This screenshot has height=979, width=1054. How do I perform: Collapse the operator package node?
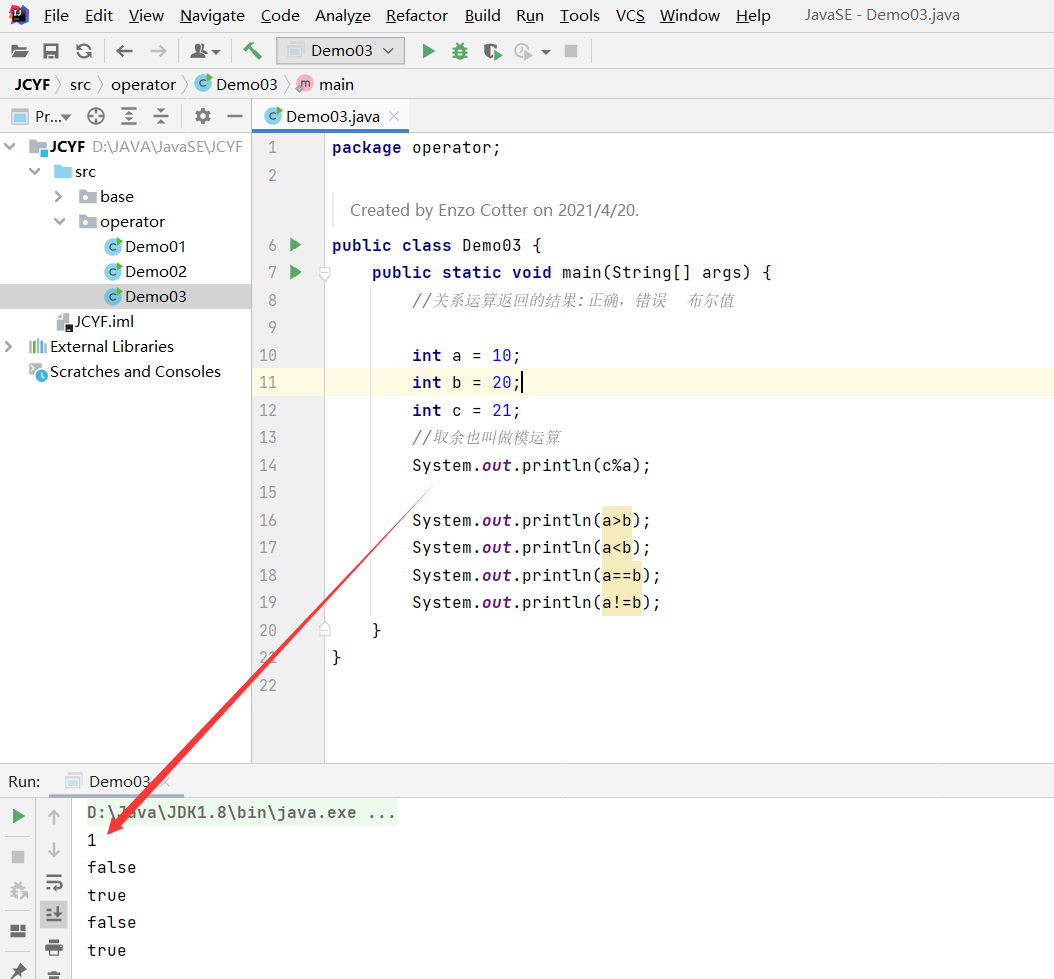coord(60,221)
